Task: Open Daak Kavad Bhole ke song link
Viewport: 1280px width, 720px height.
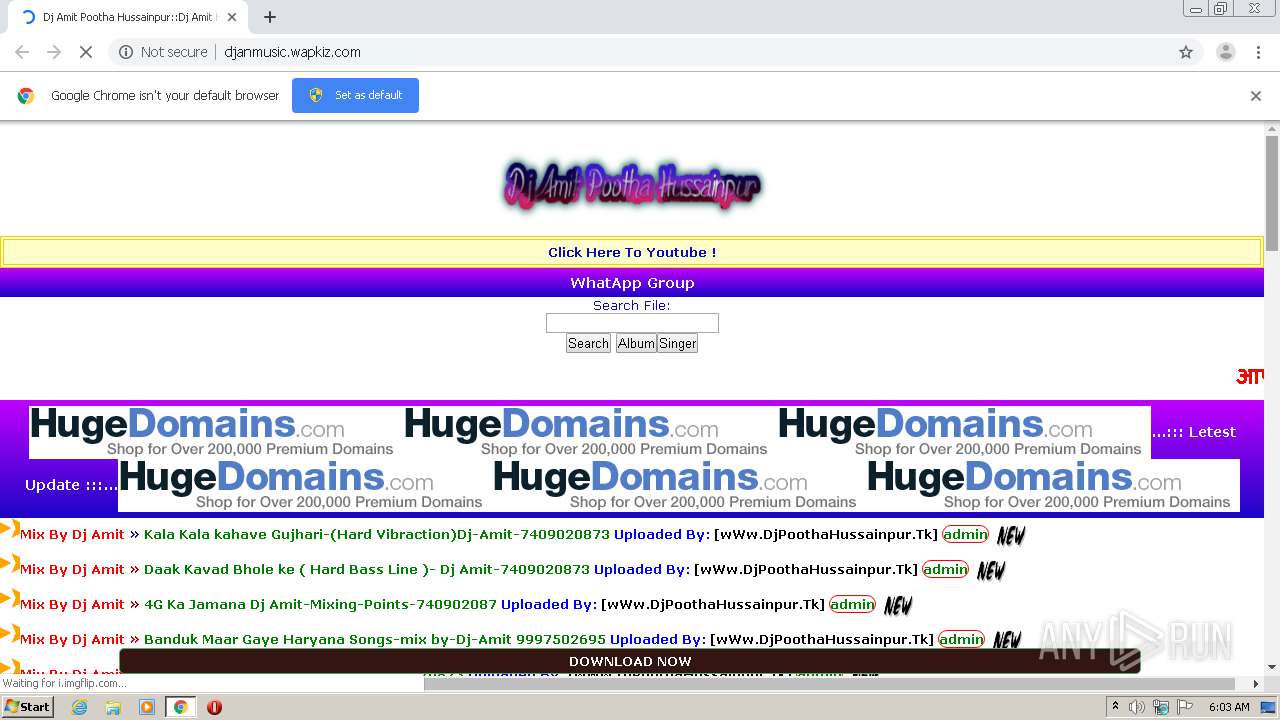Action: point(366,569)
